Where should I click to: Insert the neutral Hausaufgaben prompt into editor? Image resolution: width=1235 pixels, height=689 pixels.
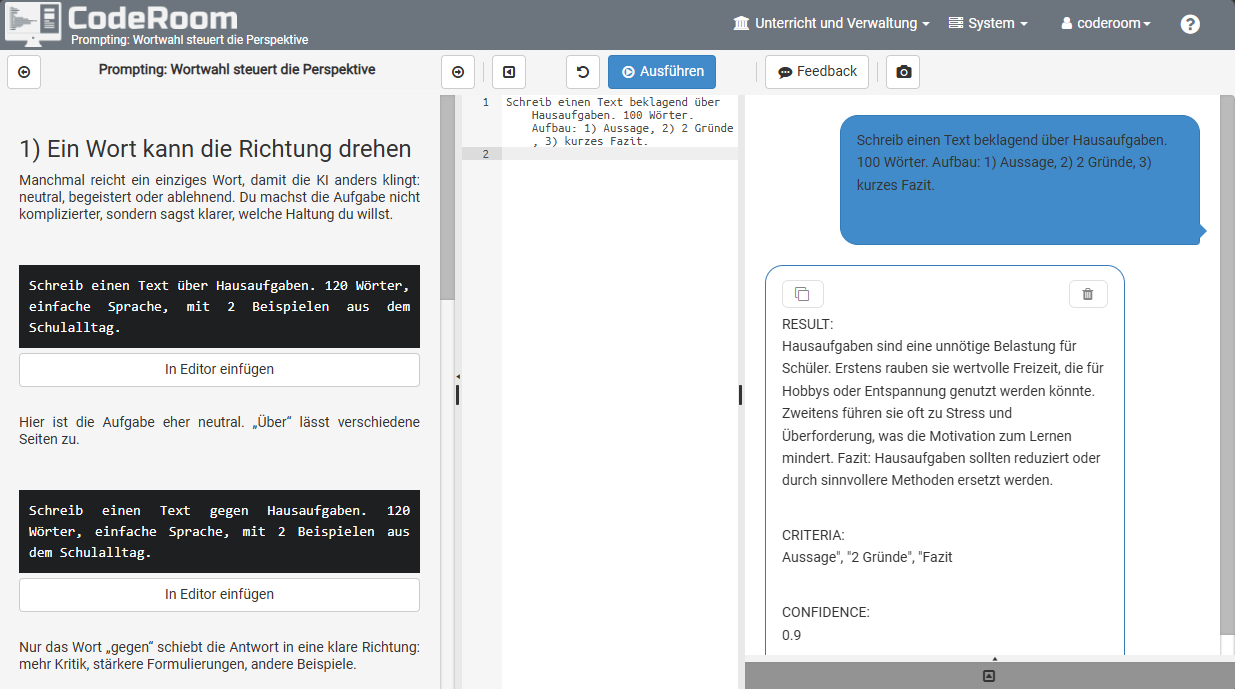pos(219,369)
